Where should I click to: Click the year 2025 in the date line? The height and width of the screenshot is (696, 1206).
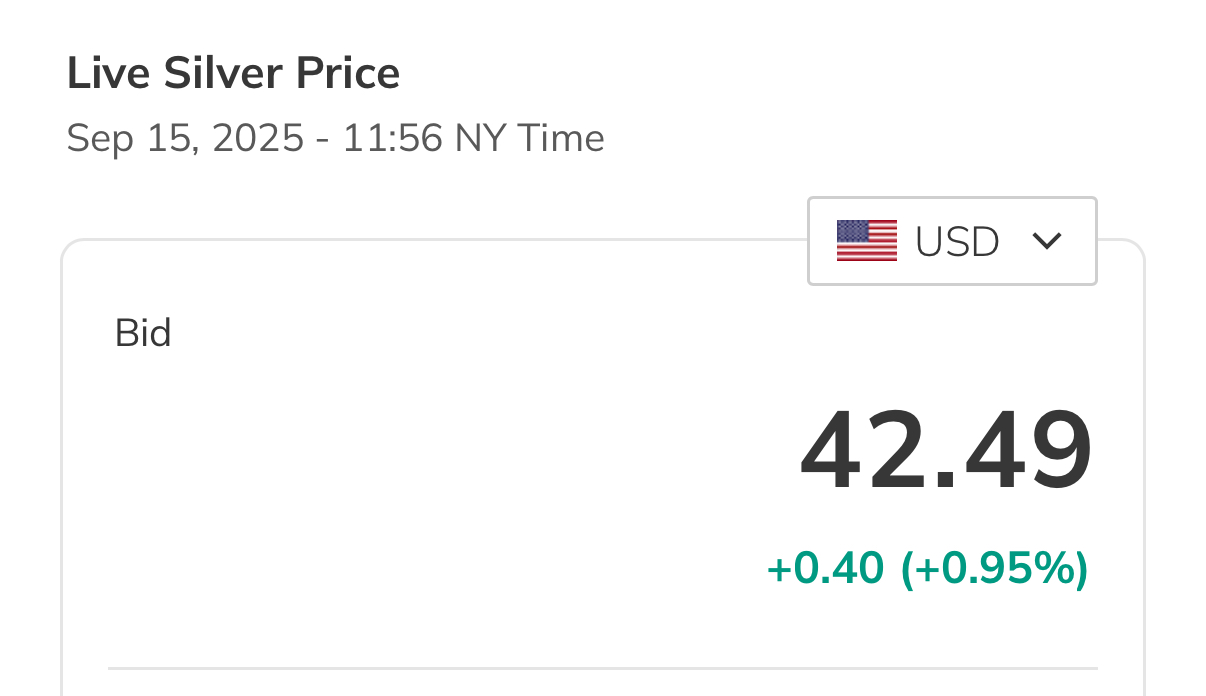(x=257, y=138)
